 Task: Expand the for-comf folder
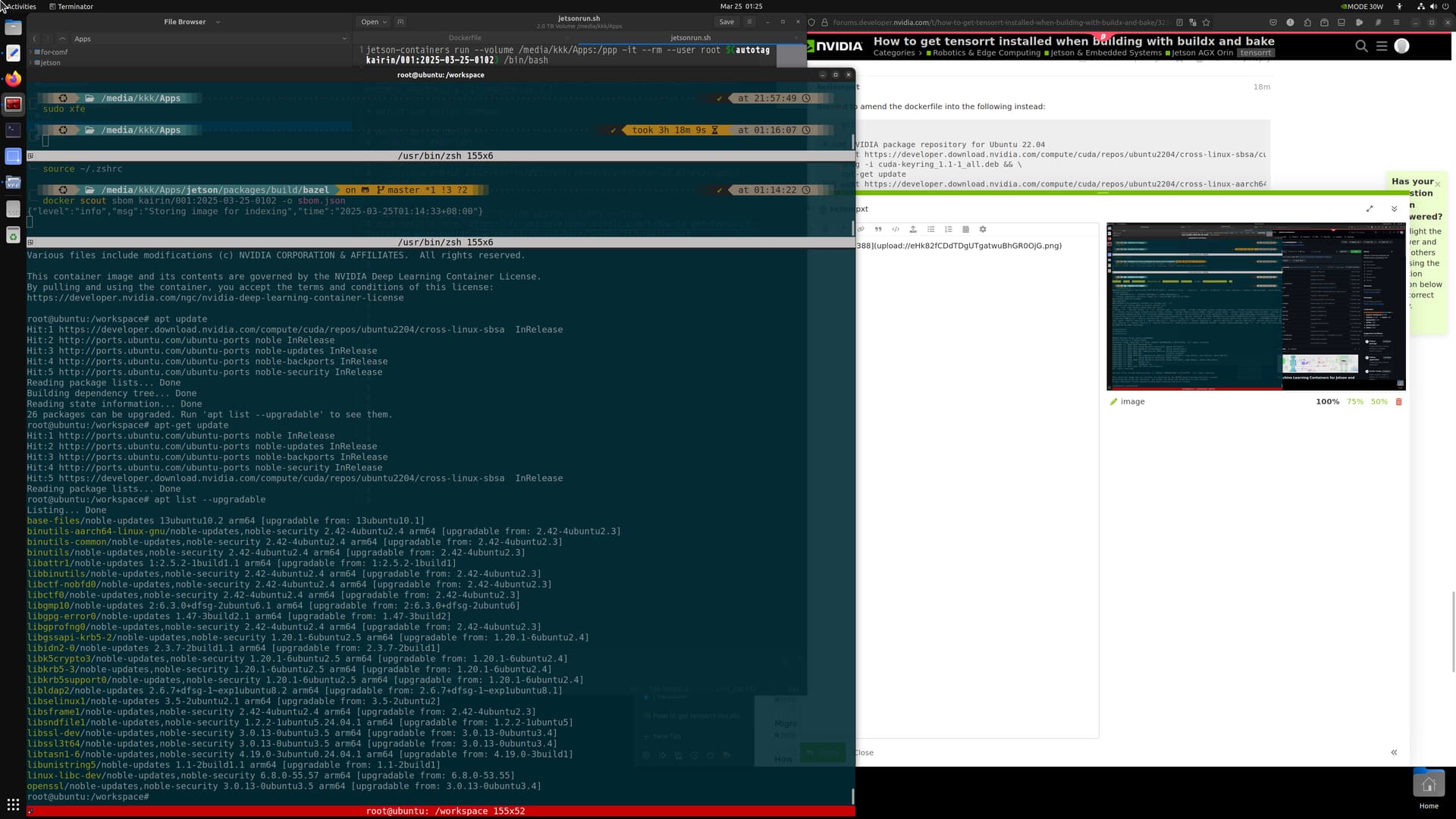click(x=31, y=52)
